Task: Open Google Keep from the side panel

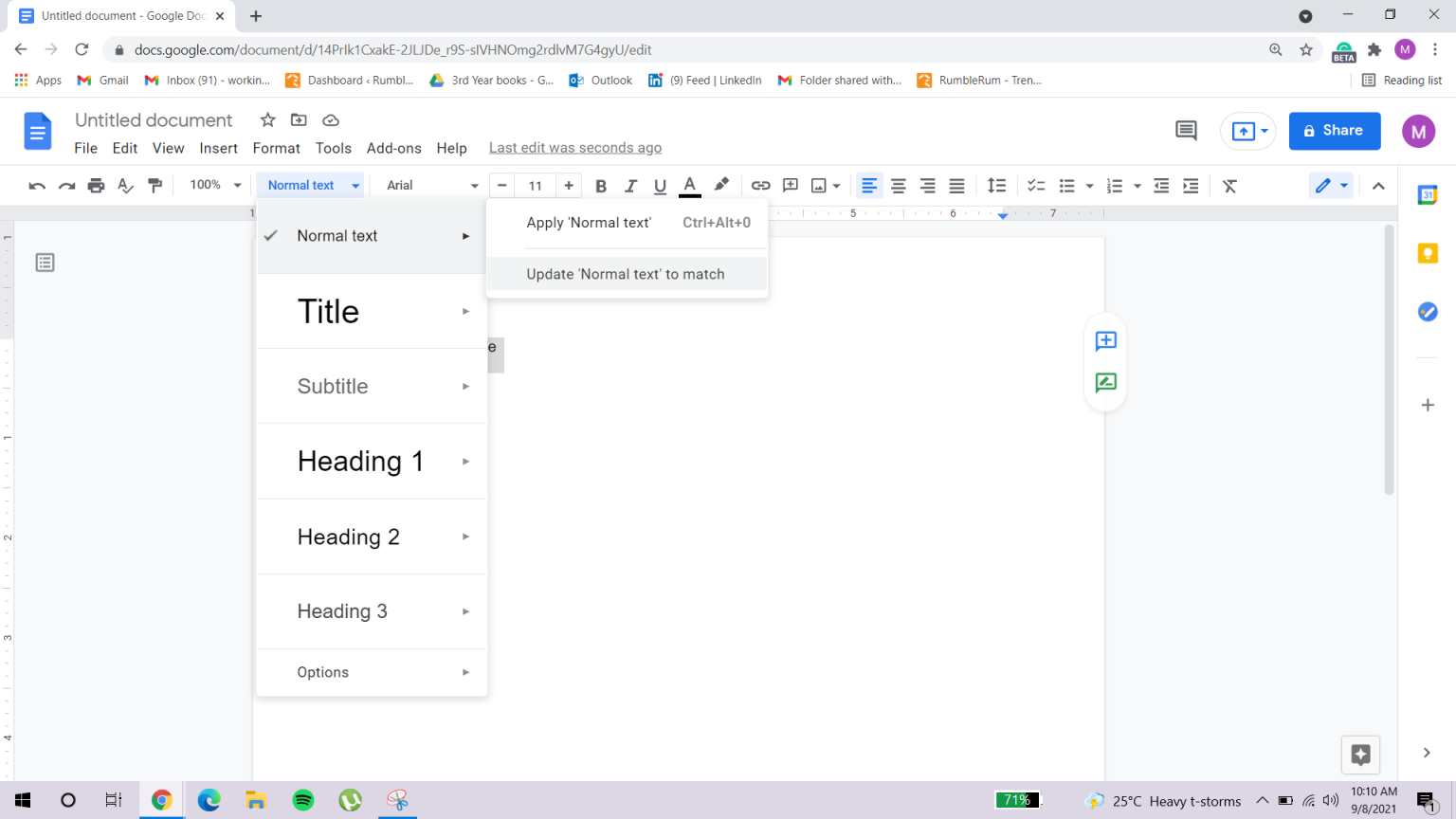Action: pos(1428,253)
